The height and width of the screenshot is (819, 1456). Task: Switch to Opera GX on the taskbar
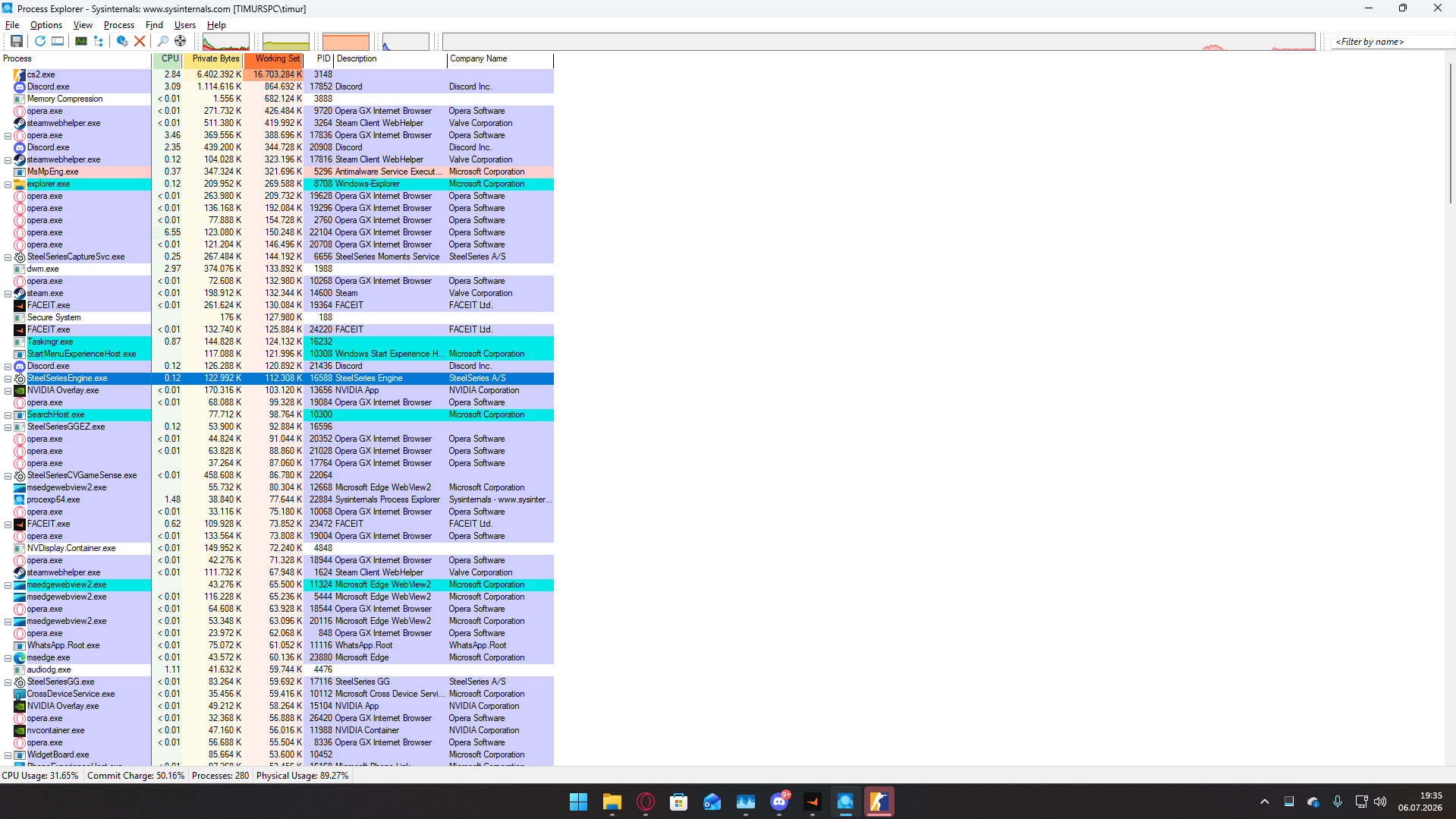point(646,802)
